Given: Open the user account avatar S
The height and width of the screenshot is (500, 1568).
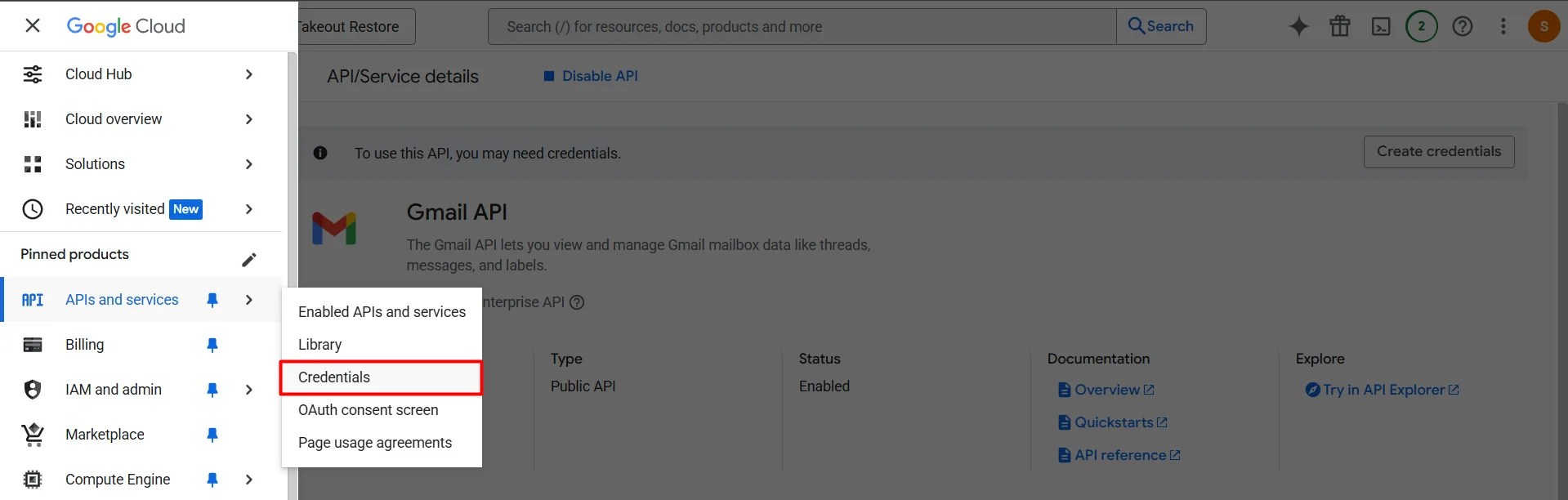Looking at the screenshot, I should click(x=1544, y=26).
